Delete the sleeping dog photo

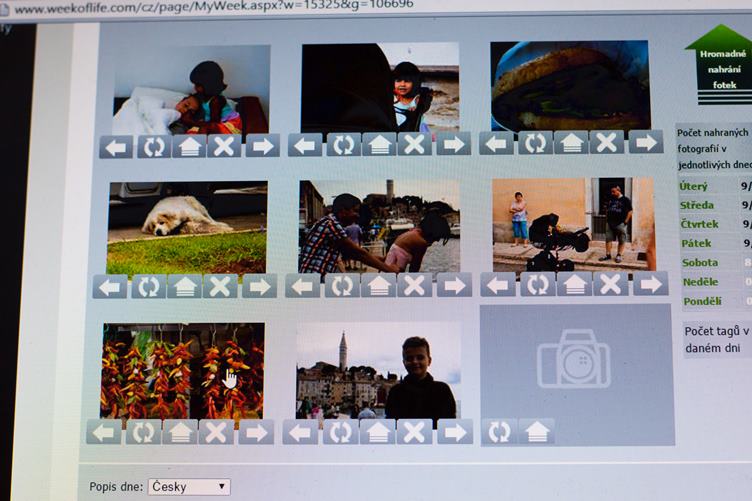coord(220,286)
